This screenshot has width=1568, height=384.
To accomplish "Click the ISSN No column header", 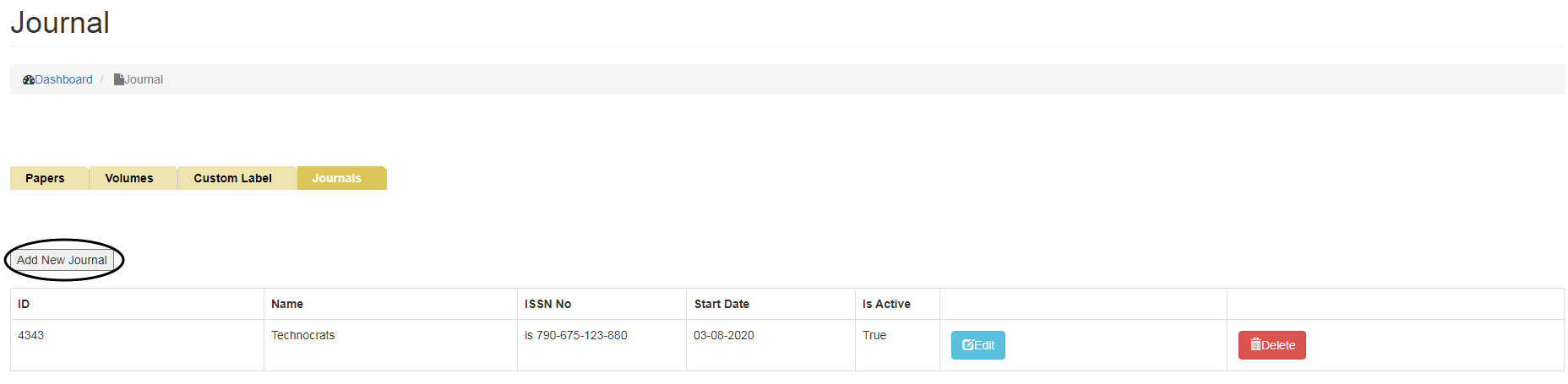I will coord(547,304).
